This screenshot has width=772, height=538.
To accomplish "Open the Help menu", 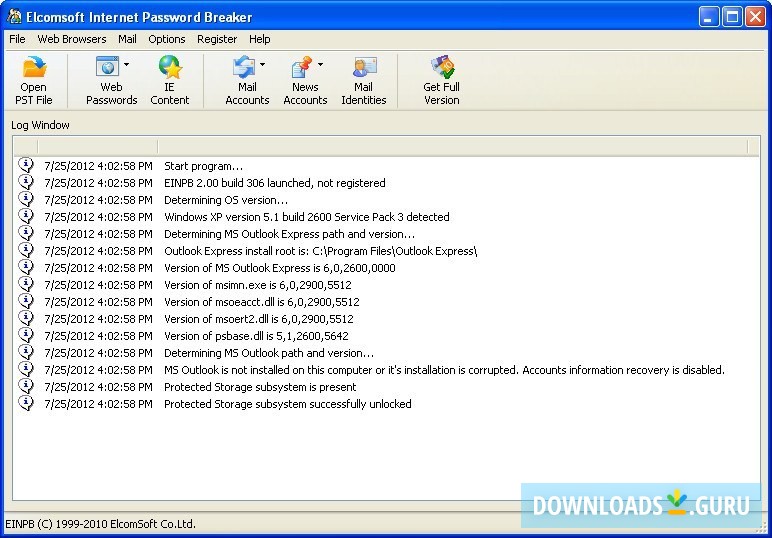I will pos(259,39).
